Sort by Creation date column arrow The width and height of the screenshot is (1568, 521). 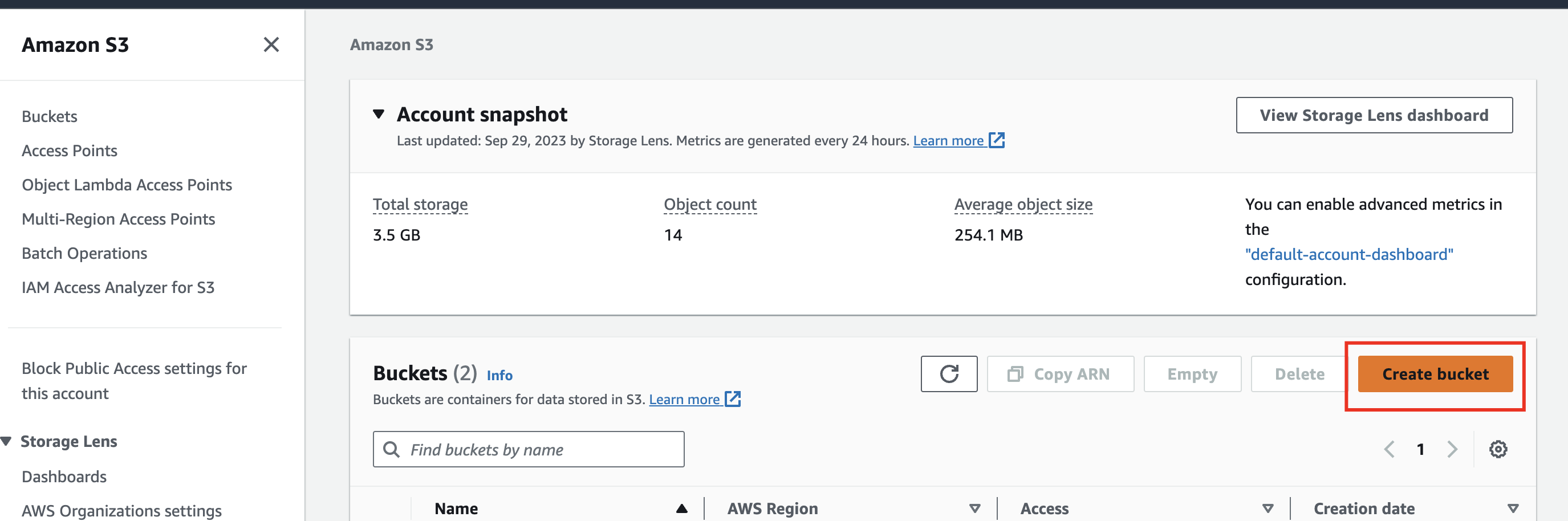pyautogui.click(x=1513, y=508)
